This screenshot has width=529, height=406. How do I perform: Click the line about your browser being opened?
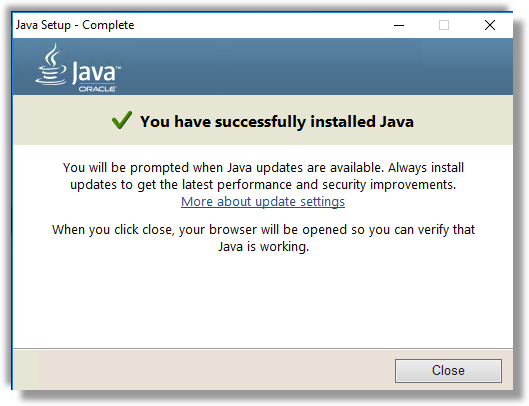(263, 230)
